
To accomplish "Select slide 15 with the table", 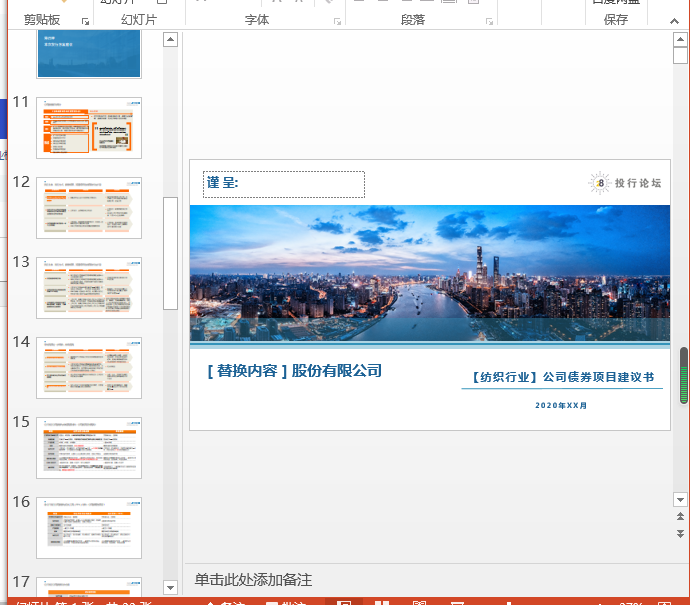I will coord(89,448).
